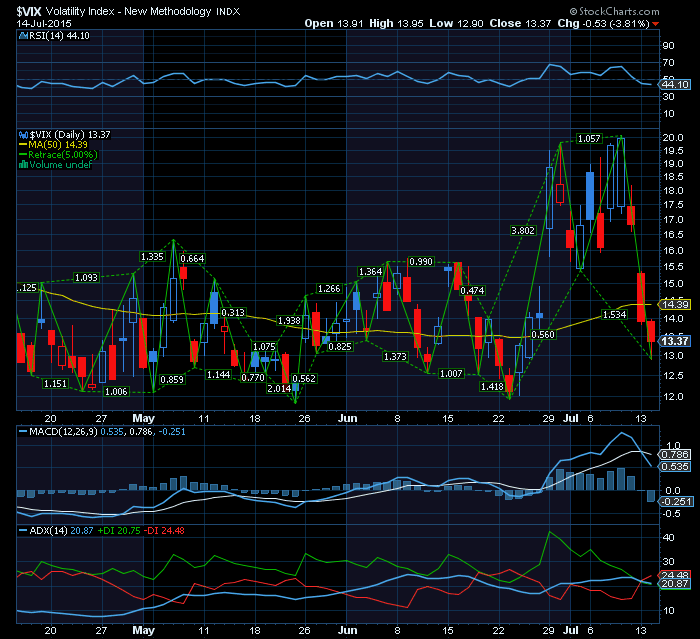700x639 pixels.
Task: Click the retracement label 0.859
Action: pos(172,379)
